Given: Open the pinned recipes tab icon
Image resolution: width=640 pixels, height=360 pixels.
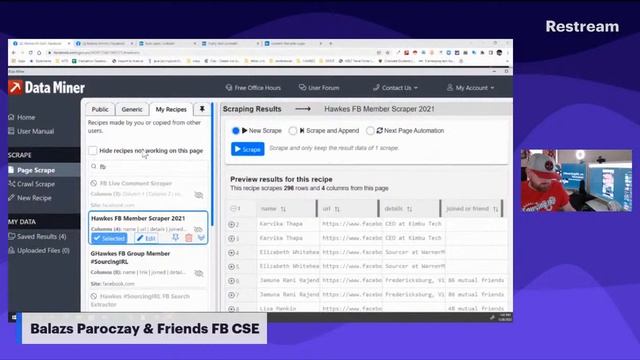Looking at the screenshot, I should pos(202,109).
